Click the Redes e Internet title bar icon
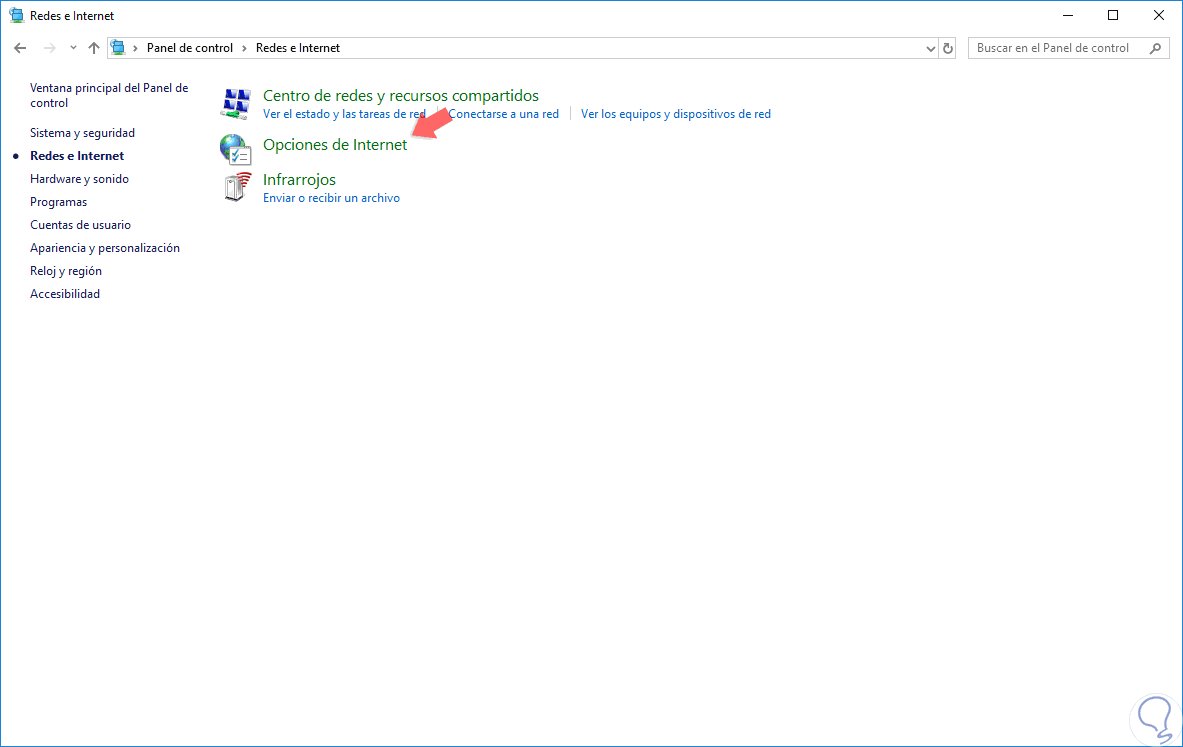Image resolution: width=1183 pixels, height=747 pixels. coord(16,15)
